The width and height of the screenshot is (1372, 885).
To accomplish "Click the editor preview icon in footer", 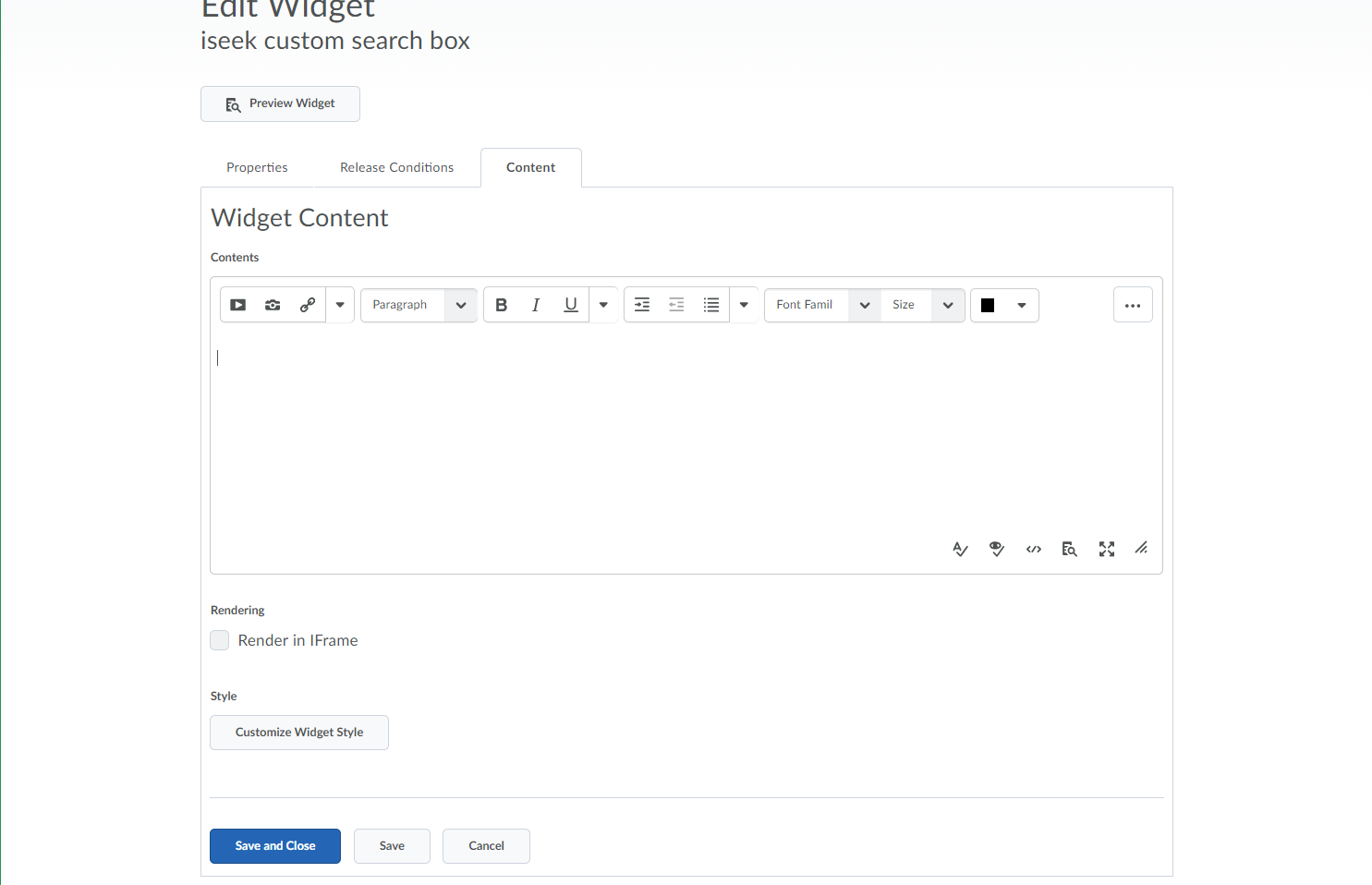I will tap(1070, 550).
